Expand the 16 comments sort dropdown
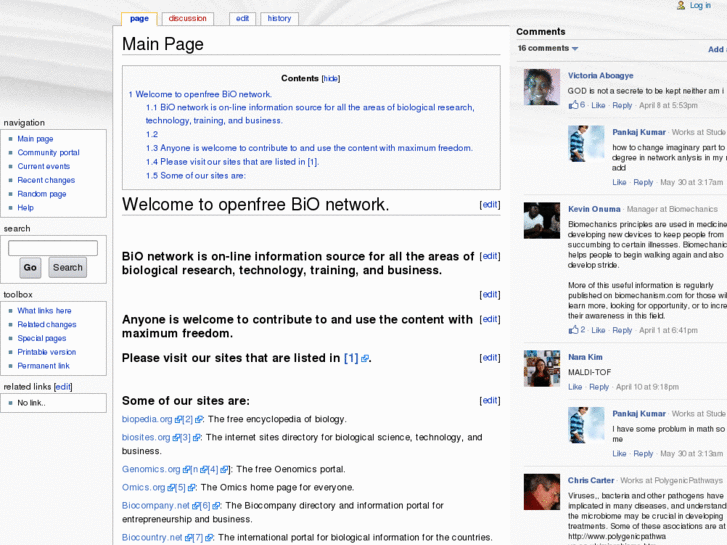This screenshot has height=545, width=727. click(548, 48)
